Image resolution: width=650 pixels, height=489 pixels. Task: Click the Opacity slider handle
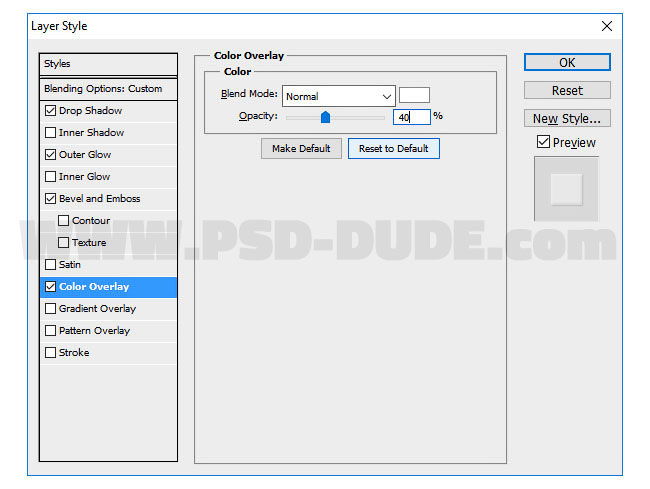pyautogui.click(x=325, y=117)
